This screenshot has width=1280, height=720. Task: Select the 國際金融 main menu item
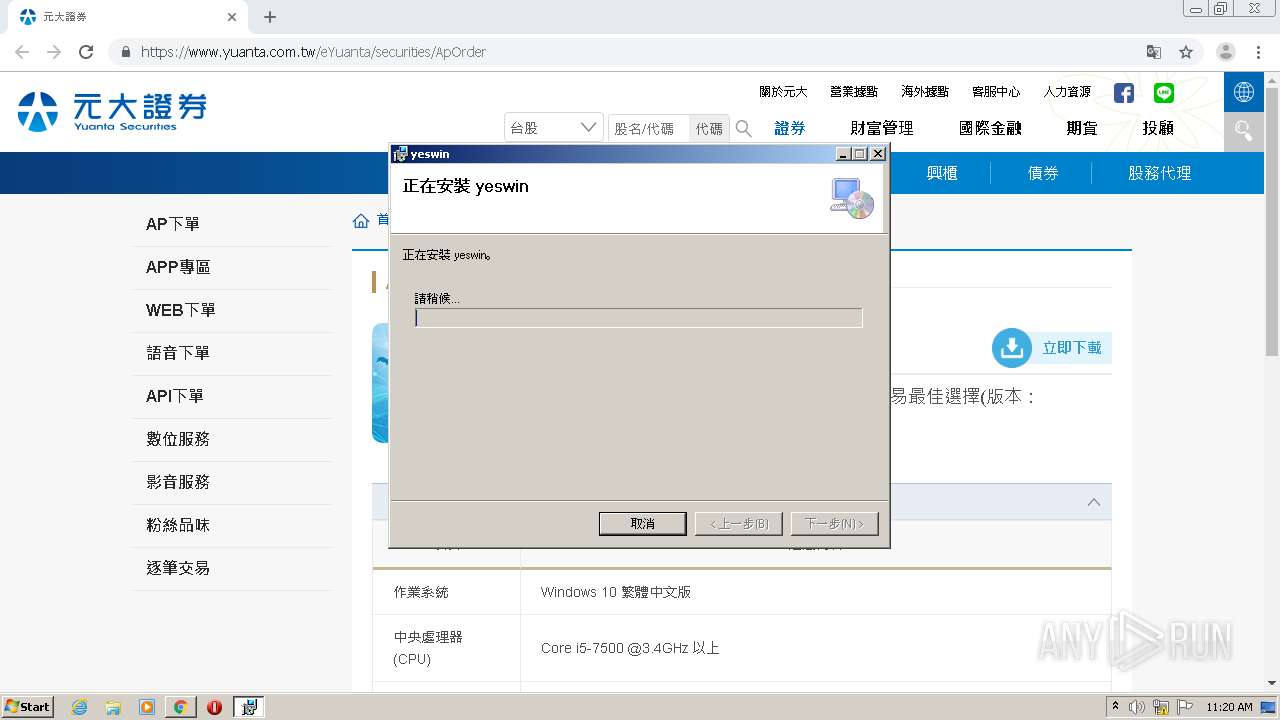[990, 128]
